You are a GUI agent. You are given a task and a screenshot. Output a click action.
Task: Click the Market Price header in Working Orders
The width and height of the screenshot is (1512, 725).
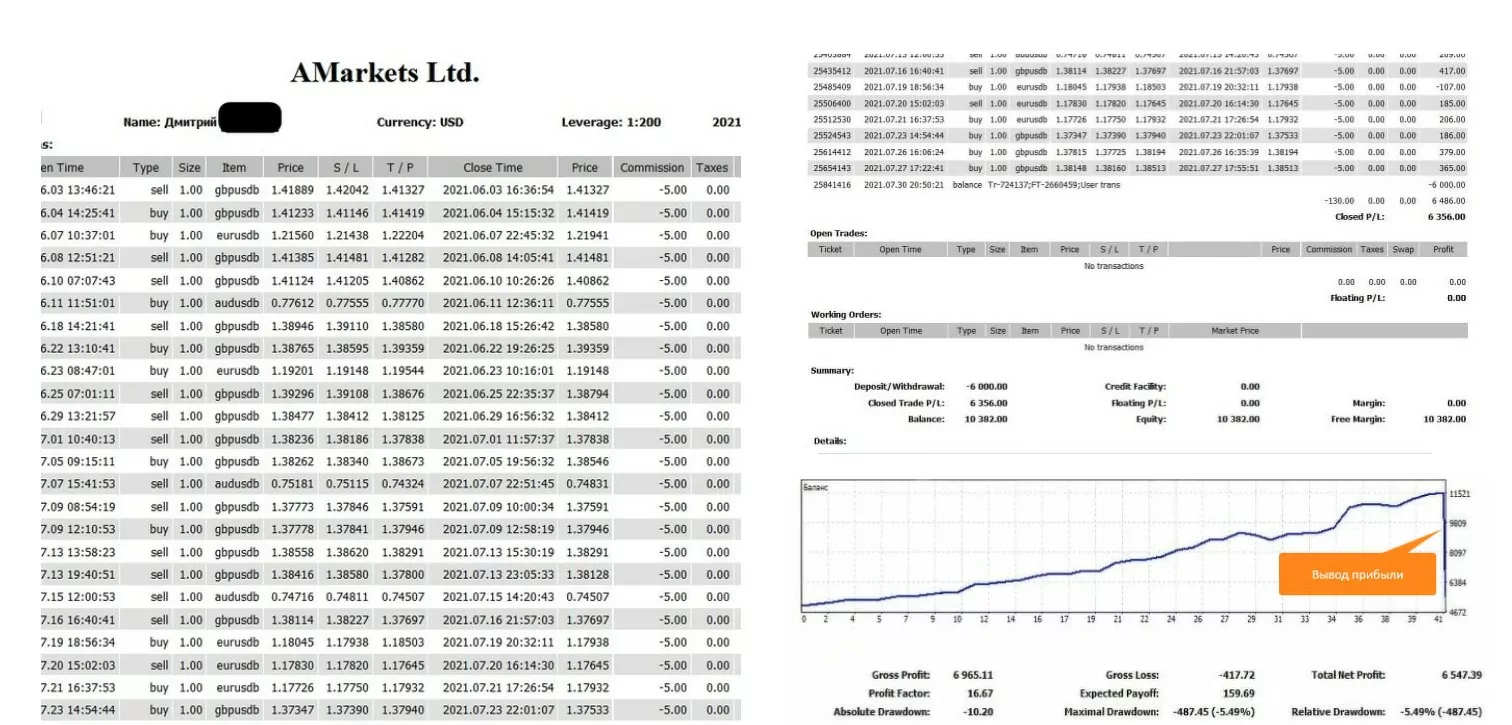pos(1235,331)
